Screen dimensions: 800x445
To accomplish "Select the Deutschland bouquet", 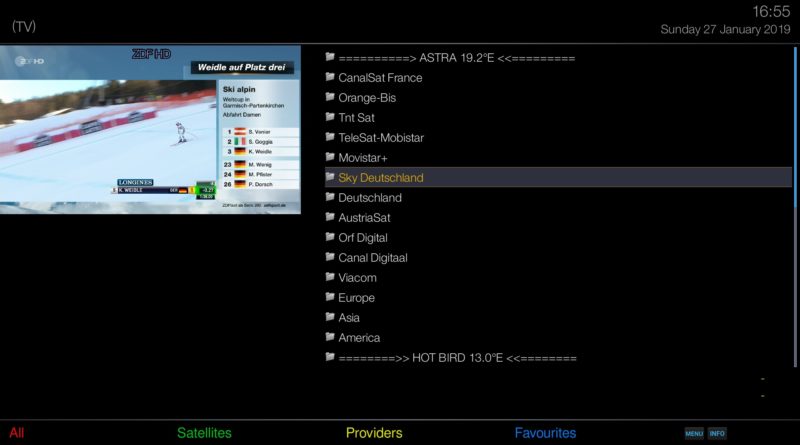I will coord(558,197).
